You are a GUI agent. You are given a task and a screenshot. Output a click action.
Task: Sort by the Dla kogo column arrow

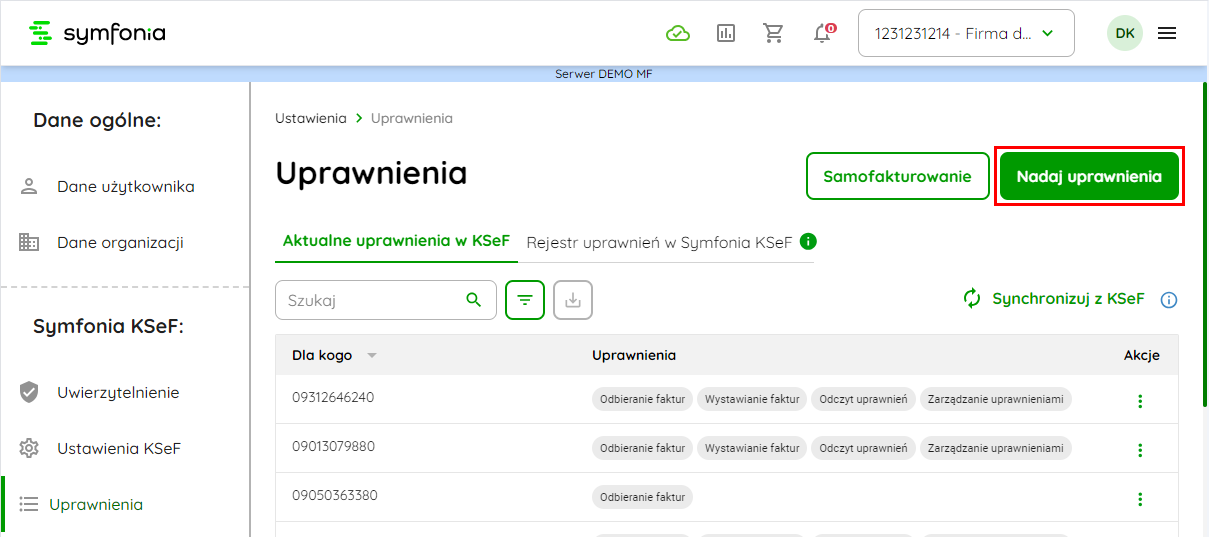point(372,356)
